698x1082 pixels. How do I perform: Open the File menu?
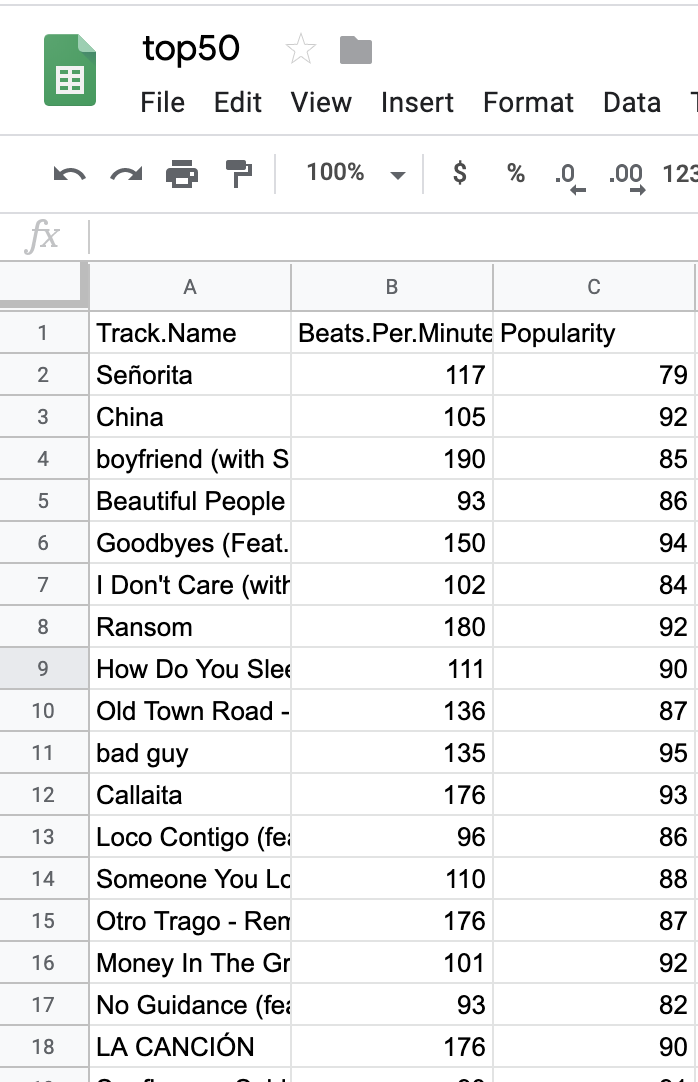pos(162,102)
